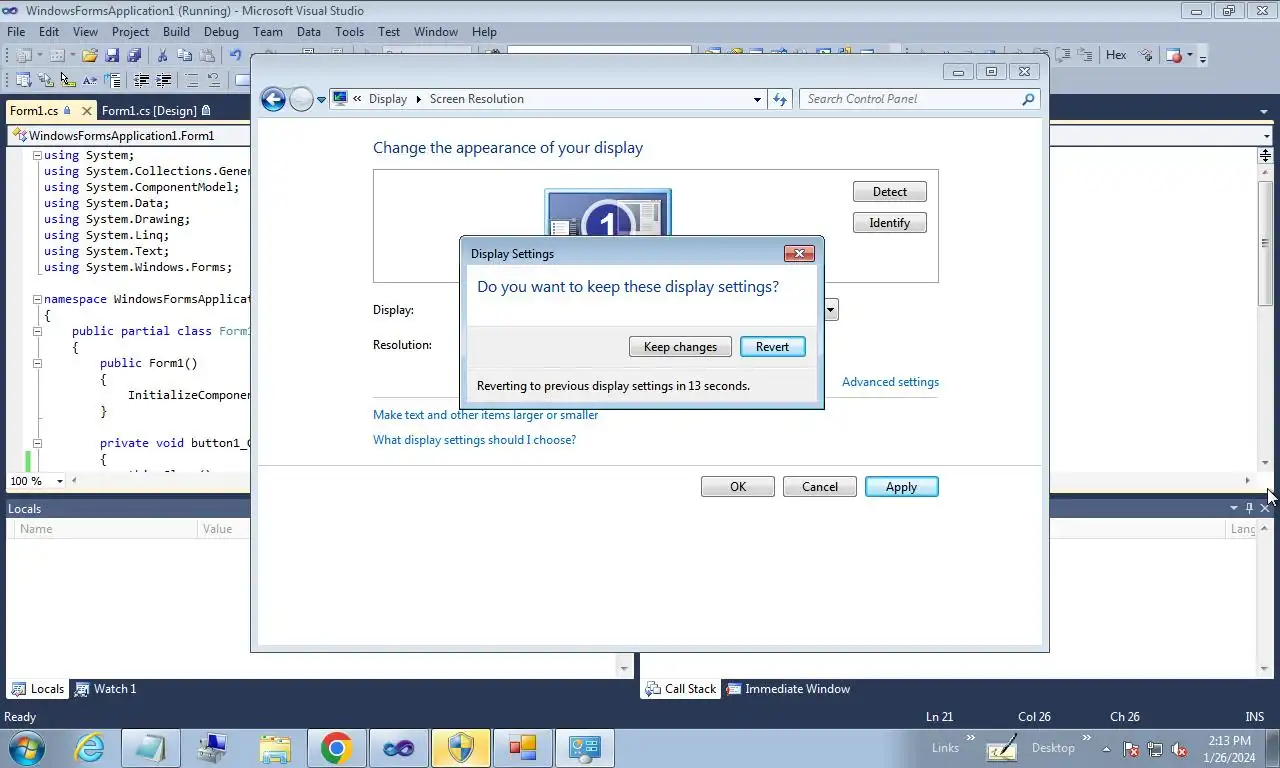Image resolution: width=1280 pixels, height=768 pixels.
Task: Open Windows Explorer folder taskbar icon
Action: (x=274, y=748)
